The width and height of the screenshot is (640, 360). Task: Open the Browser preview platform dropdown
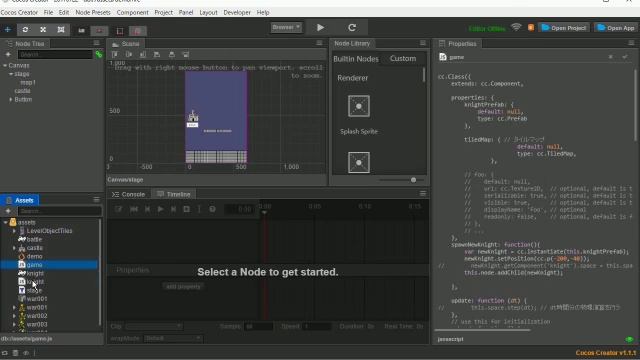point(286,27)
